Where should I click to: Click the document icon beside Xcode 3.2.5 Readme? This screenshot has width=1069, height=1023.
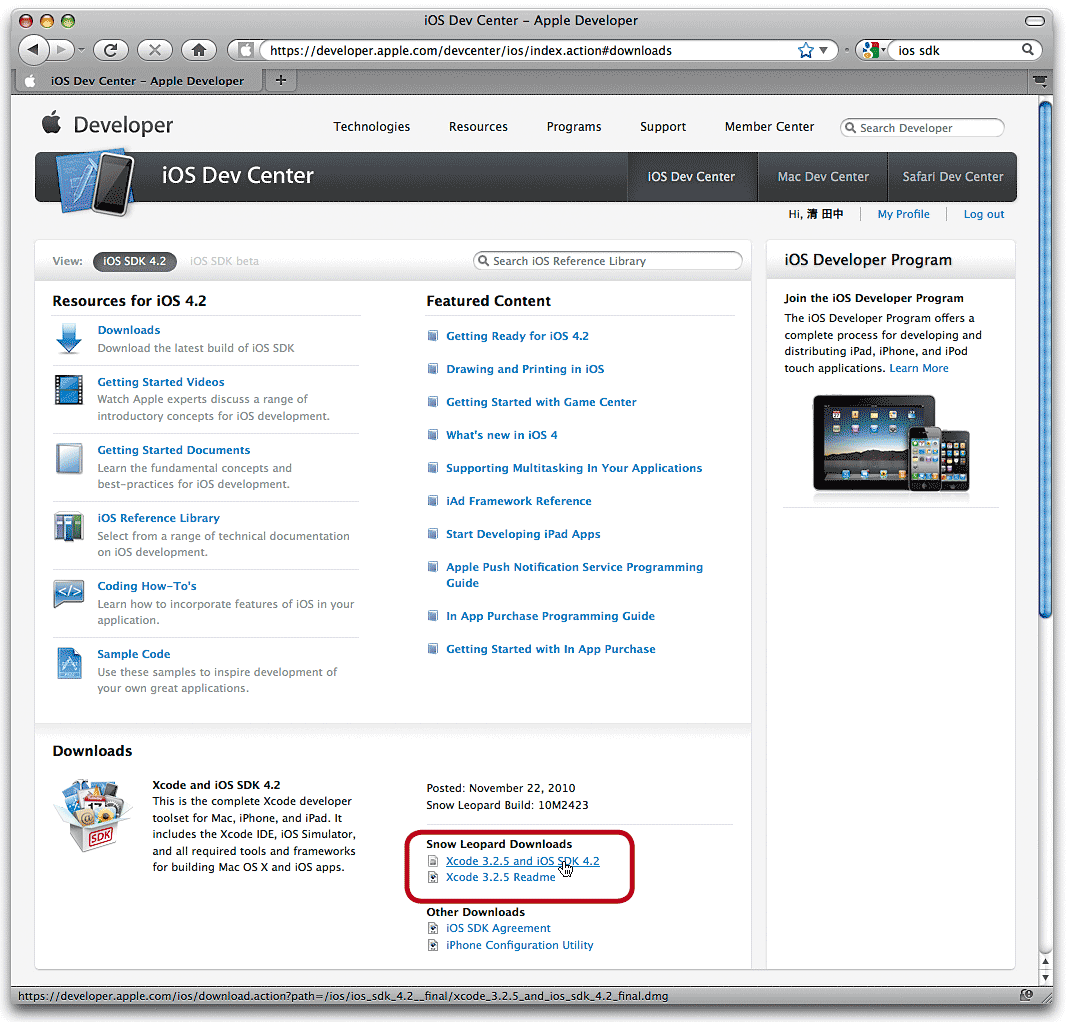(433, 878)
